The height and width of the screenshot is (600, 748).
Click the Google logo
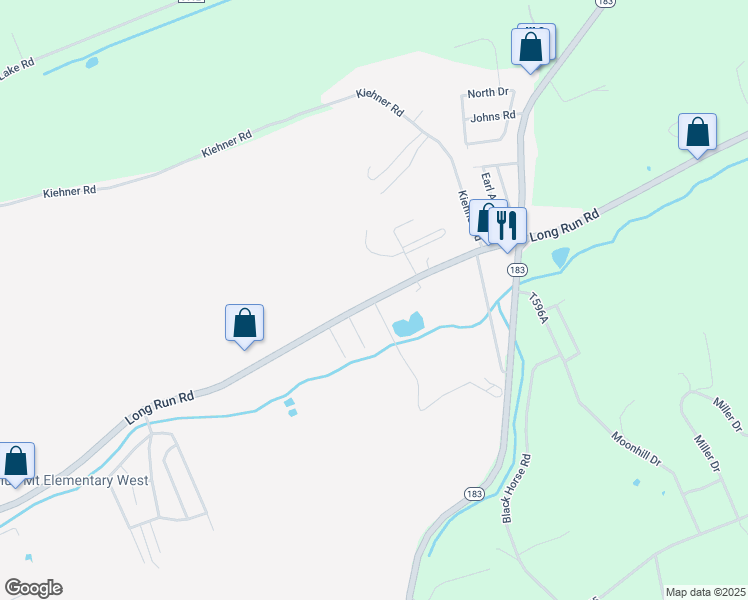coord(33,588)
